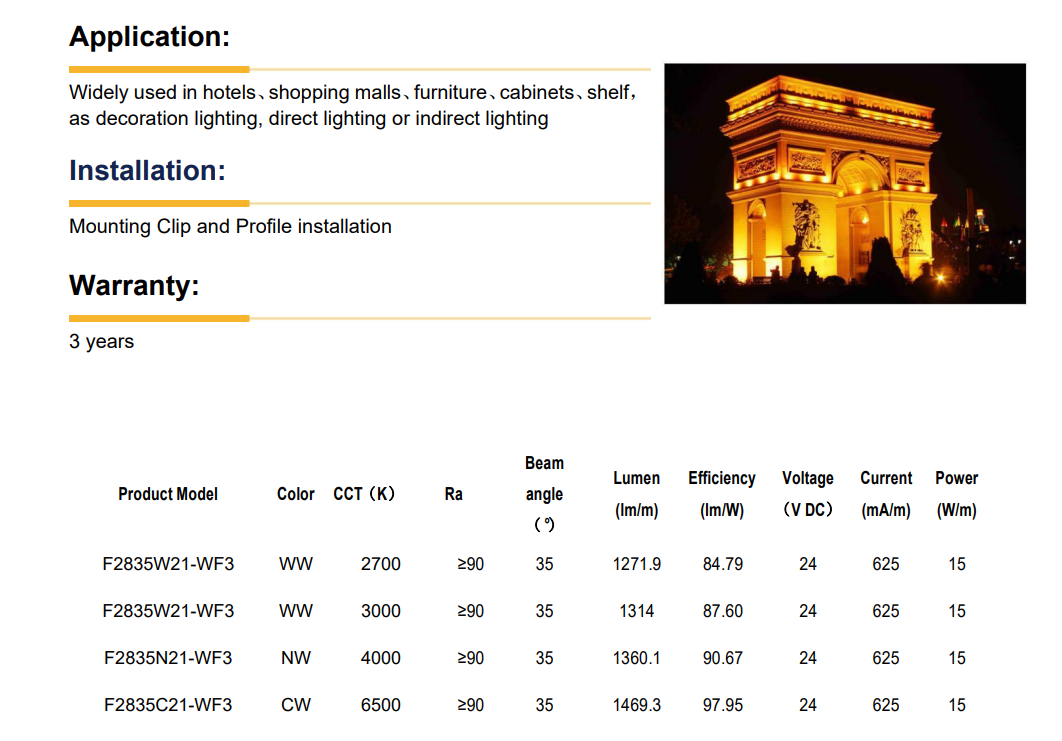1062x741 pixels.
Task: Click the illuminated Arc de Triomphe photo
Action: tap(844, 184)
